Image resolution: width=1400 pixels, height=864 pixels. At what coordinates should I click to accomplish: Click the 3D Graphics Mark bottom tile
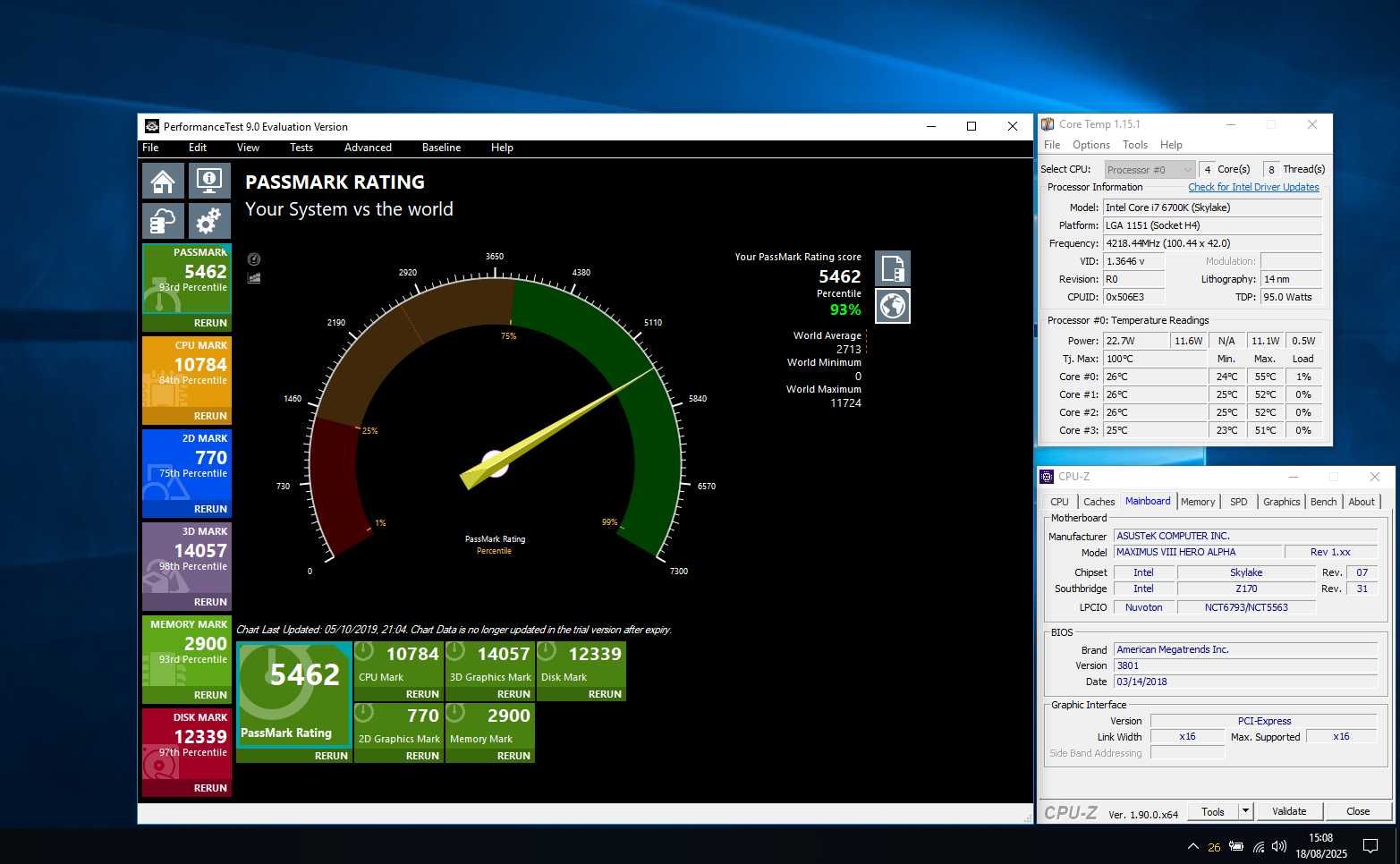[x=490, y=665]
